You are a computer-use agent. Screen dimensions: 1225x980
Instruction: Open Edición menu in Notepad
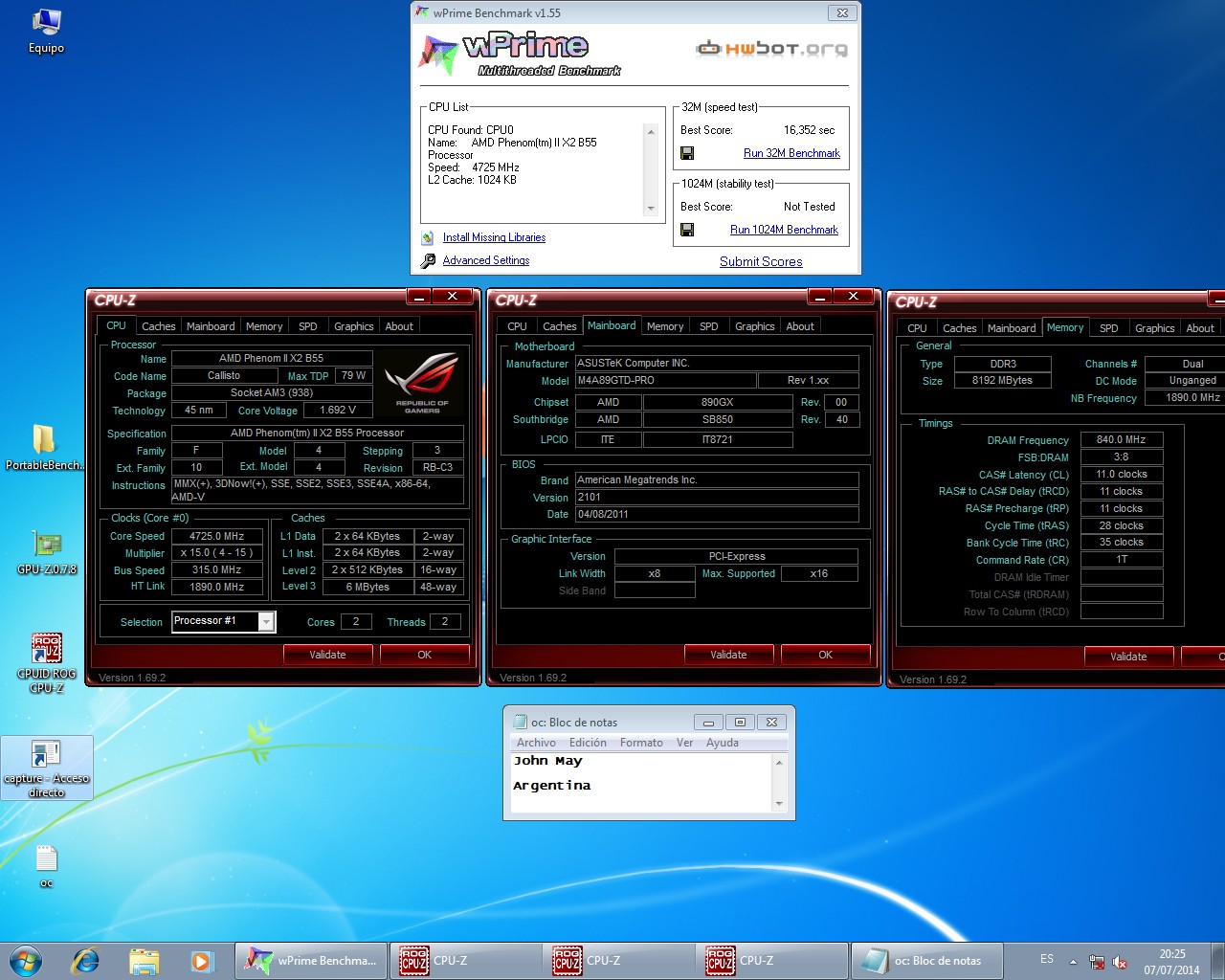click(588, 743)
